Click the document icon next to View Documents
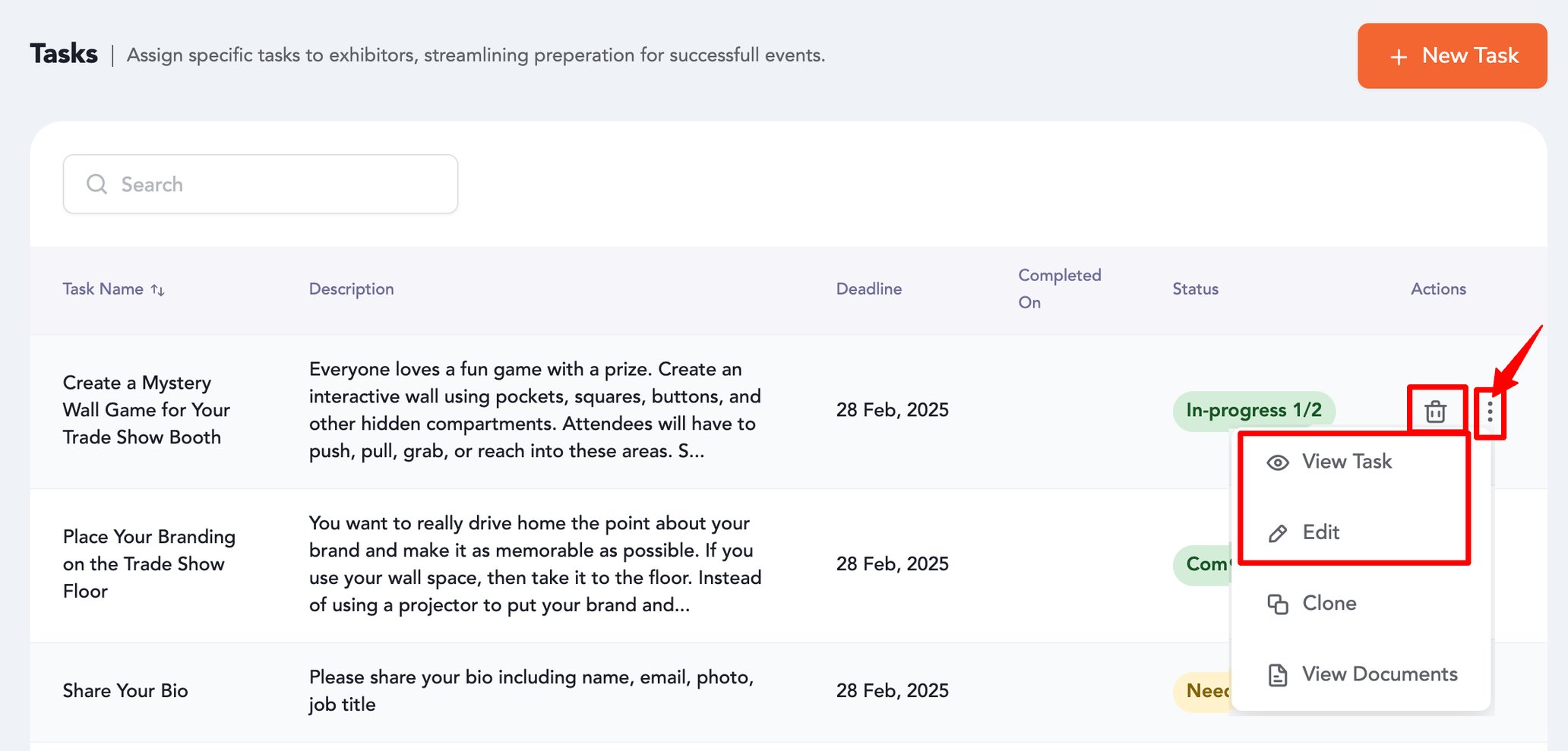 click(1279, 674)
